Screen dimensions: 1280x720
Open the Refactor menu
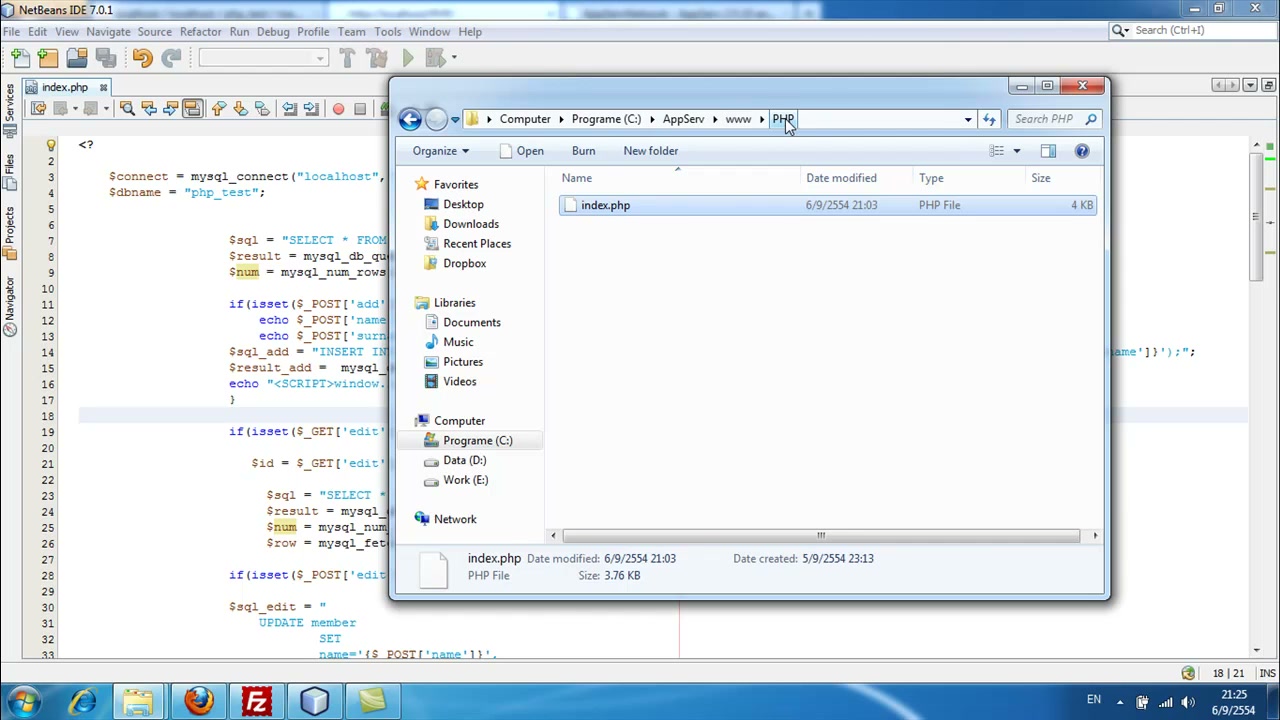pos(200,31)
